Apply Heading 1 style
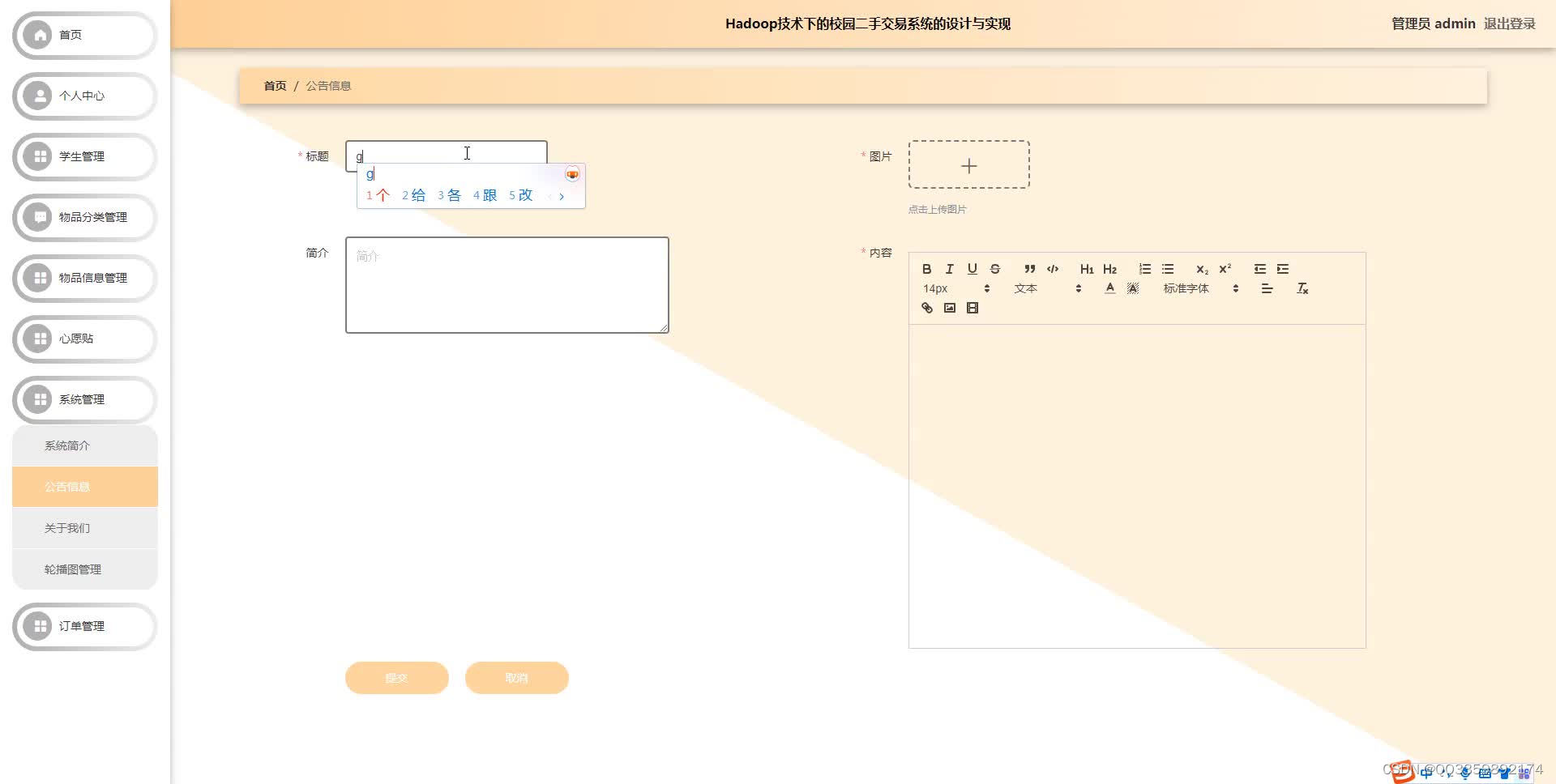 (1087, 269)
